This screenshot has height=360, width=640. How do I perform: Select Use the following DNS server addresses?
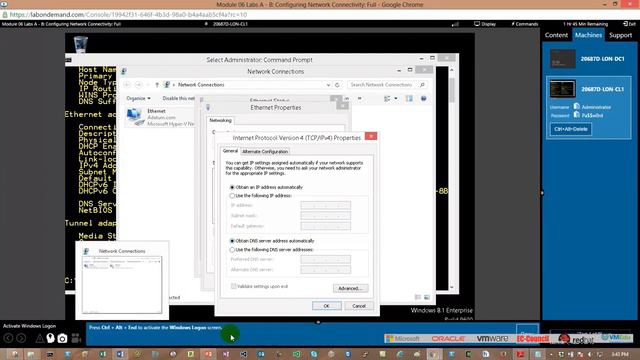(x=232, y=249)
